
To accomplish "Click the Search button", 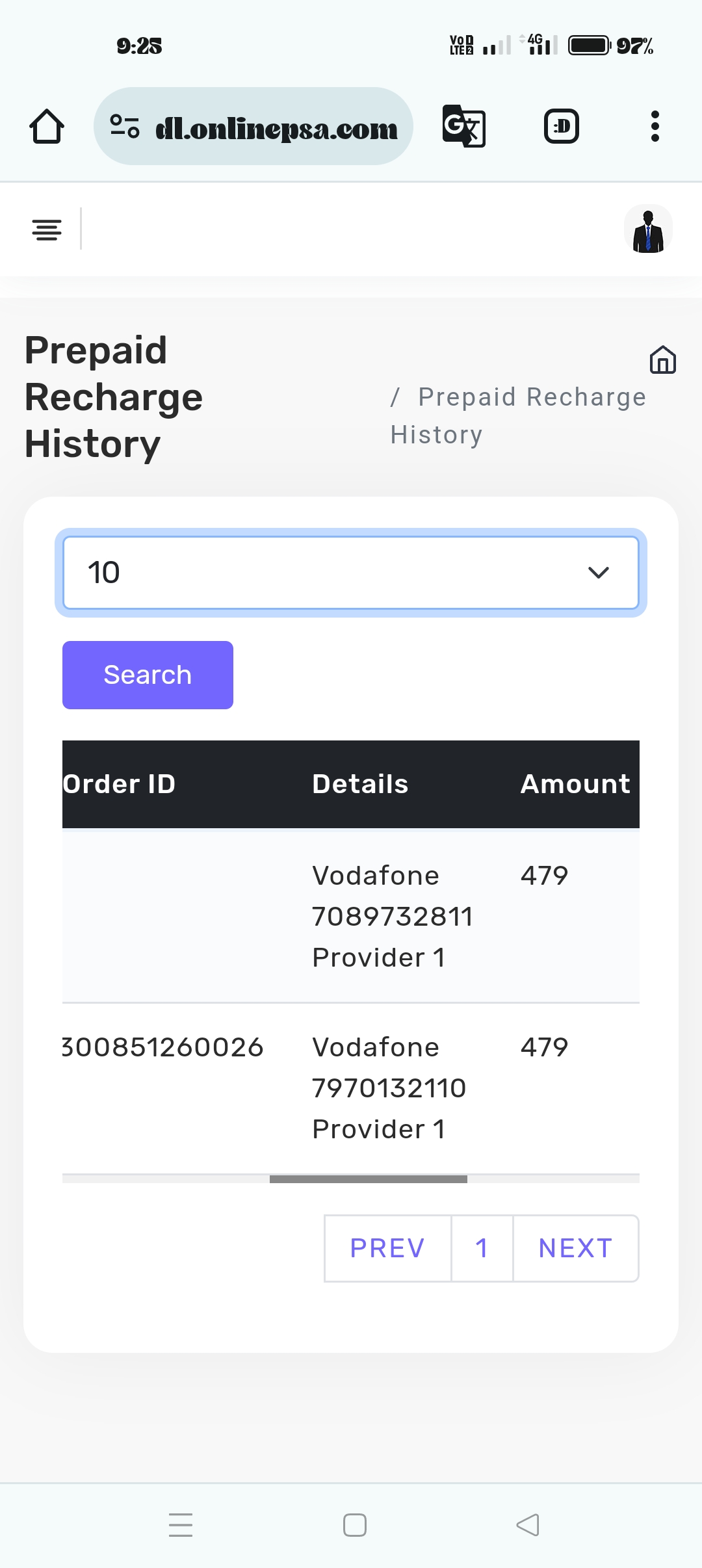I will click(x=148, y=675).
